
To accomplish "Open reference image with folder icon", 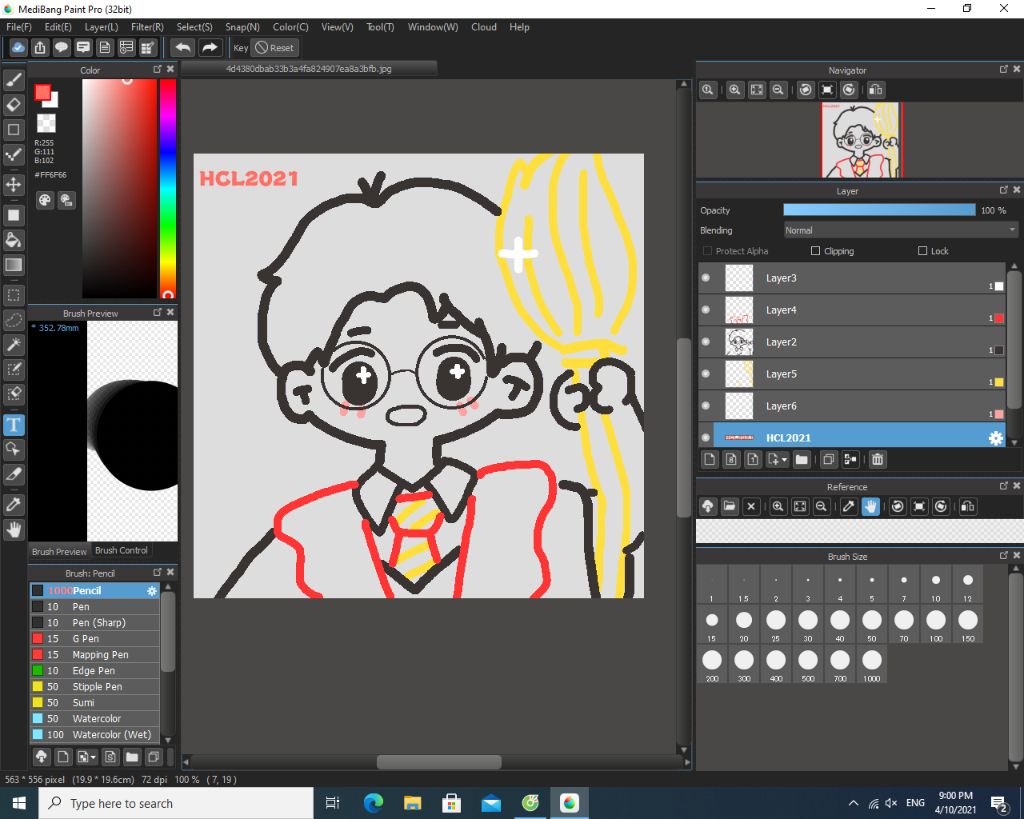I will click(x=729, y=507).
